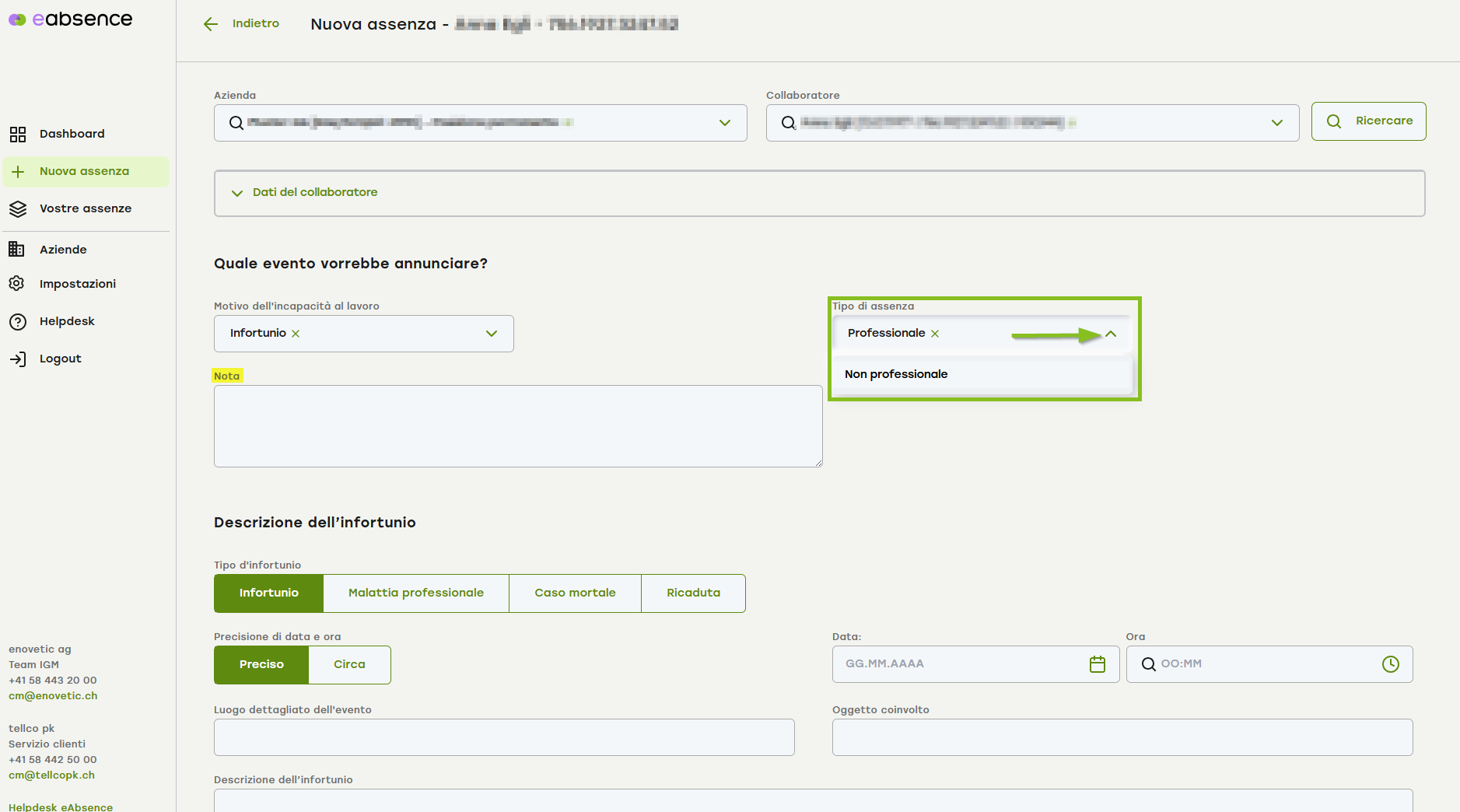Clear Infortunio selection with its X icon
This screenshot has width=1460, height=812.
point(296,334)
